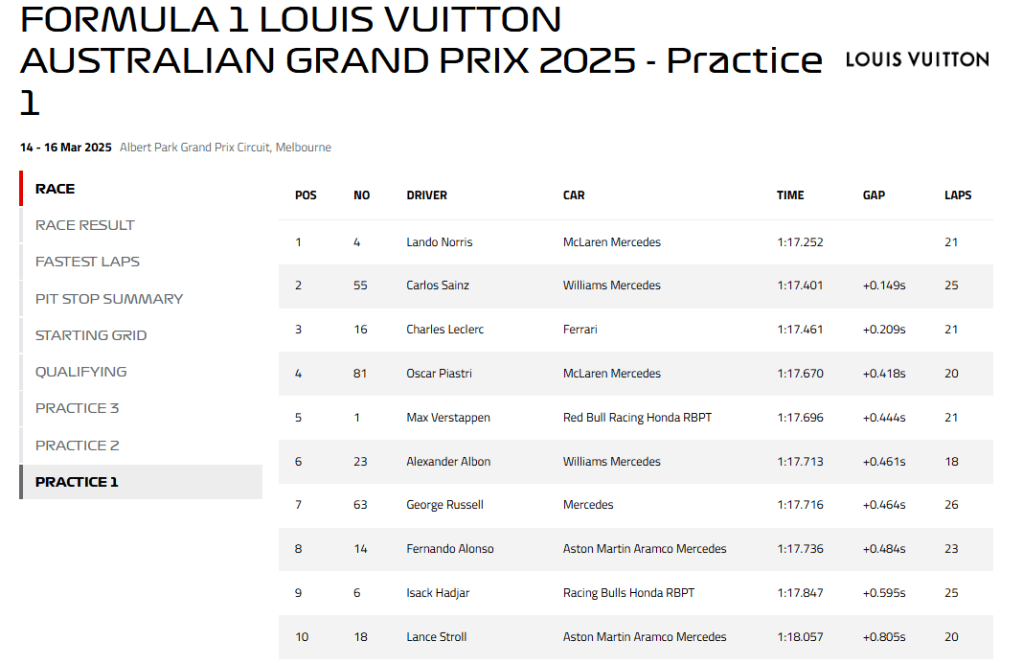
Task: Click Max Verstappen driver name
Action: click(448, 418)
